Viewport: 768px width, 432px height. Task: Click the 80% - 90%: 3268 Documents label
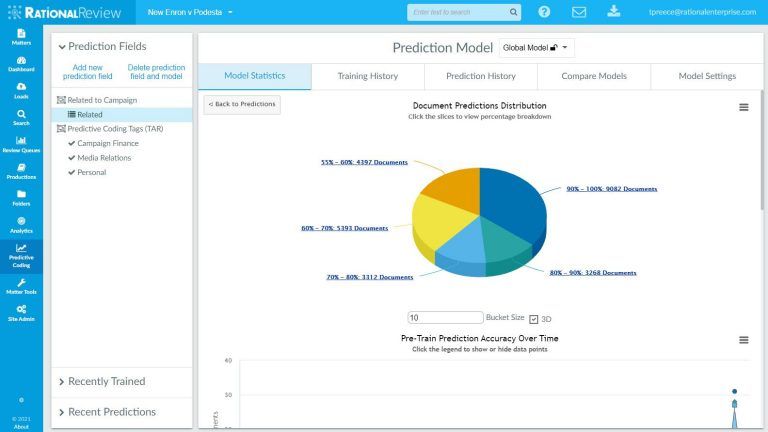[593, 273]
